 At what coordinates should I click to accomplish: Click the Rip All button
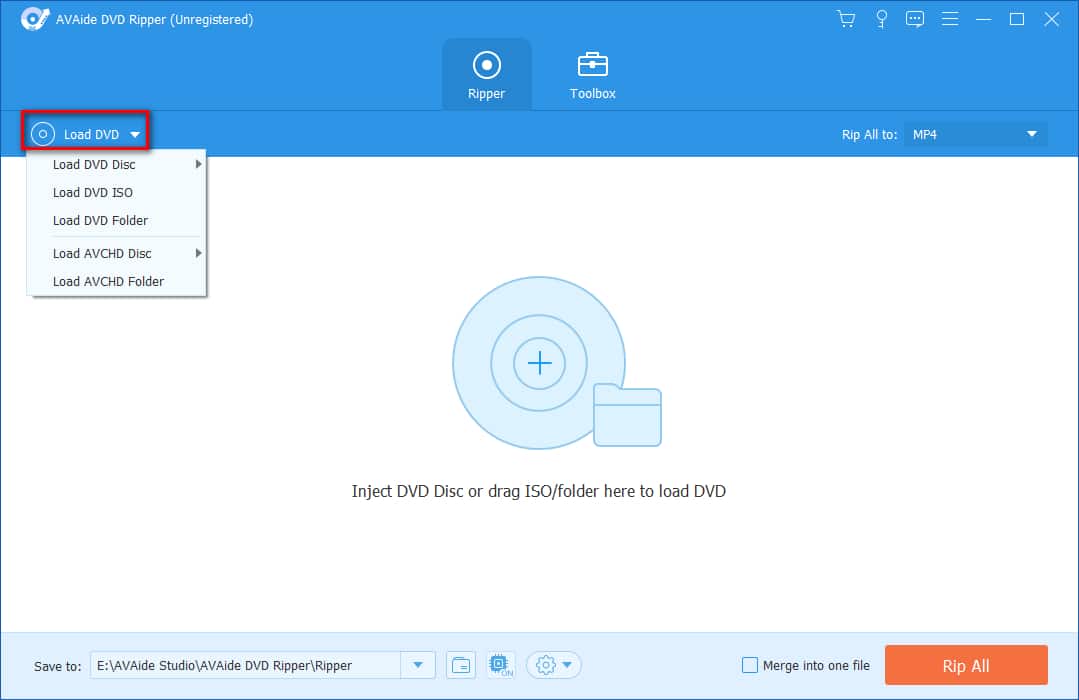coord(966,665)
